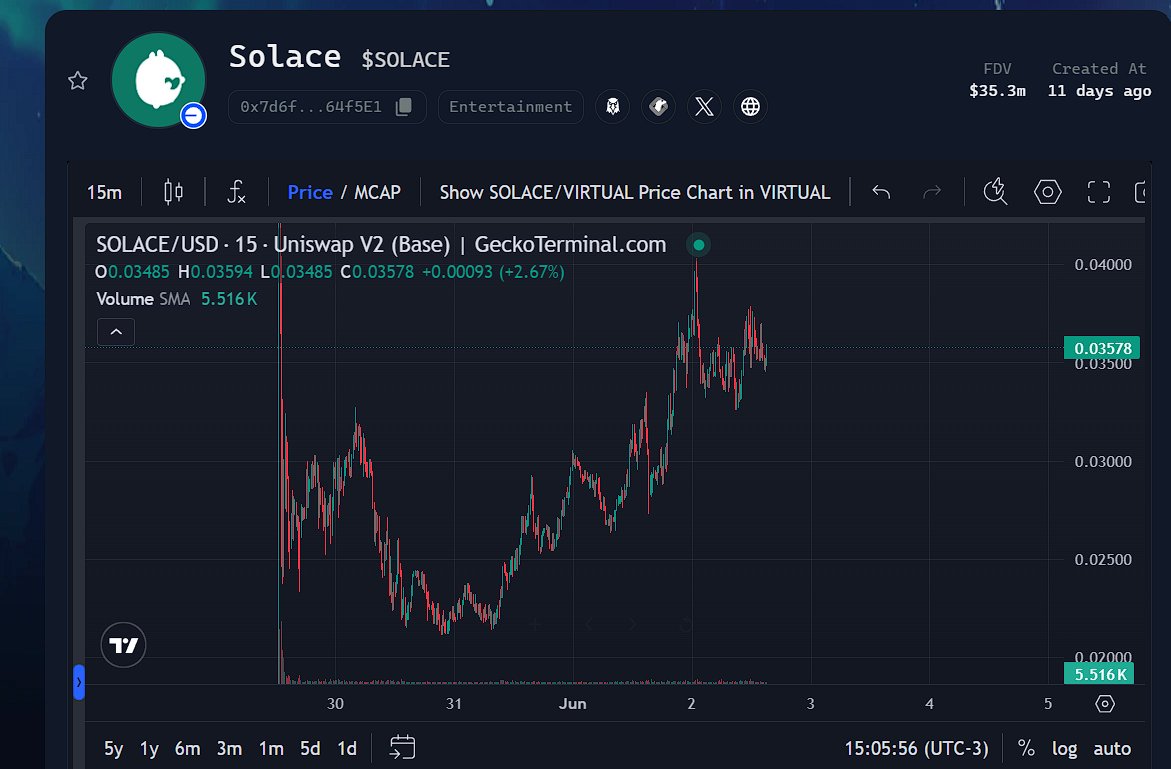Screen dimensions: 1171x769
Task: Copy the 0x7d6f...64f5E1 contract address
Action: 403,107
